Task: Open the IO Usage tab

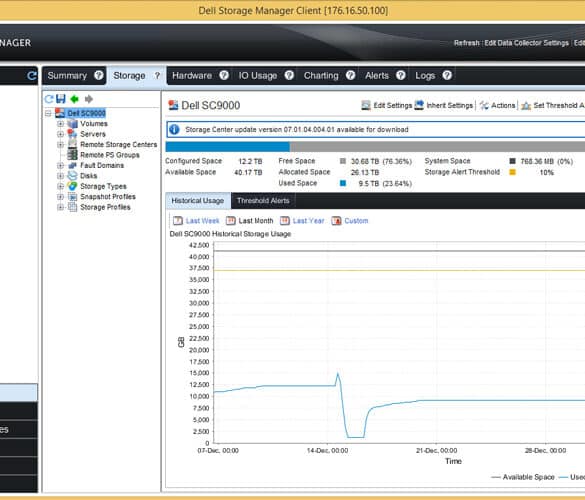Action: (x=258, y=76)
